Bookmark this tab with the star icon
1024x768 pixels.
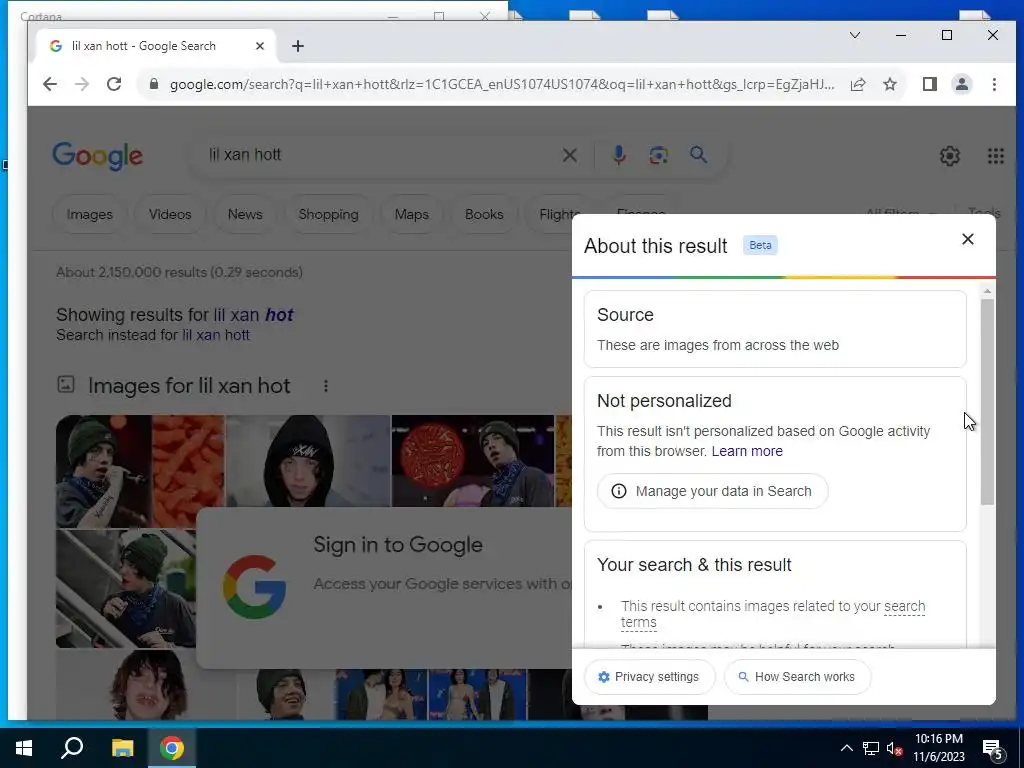point(890,84)
